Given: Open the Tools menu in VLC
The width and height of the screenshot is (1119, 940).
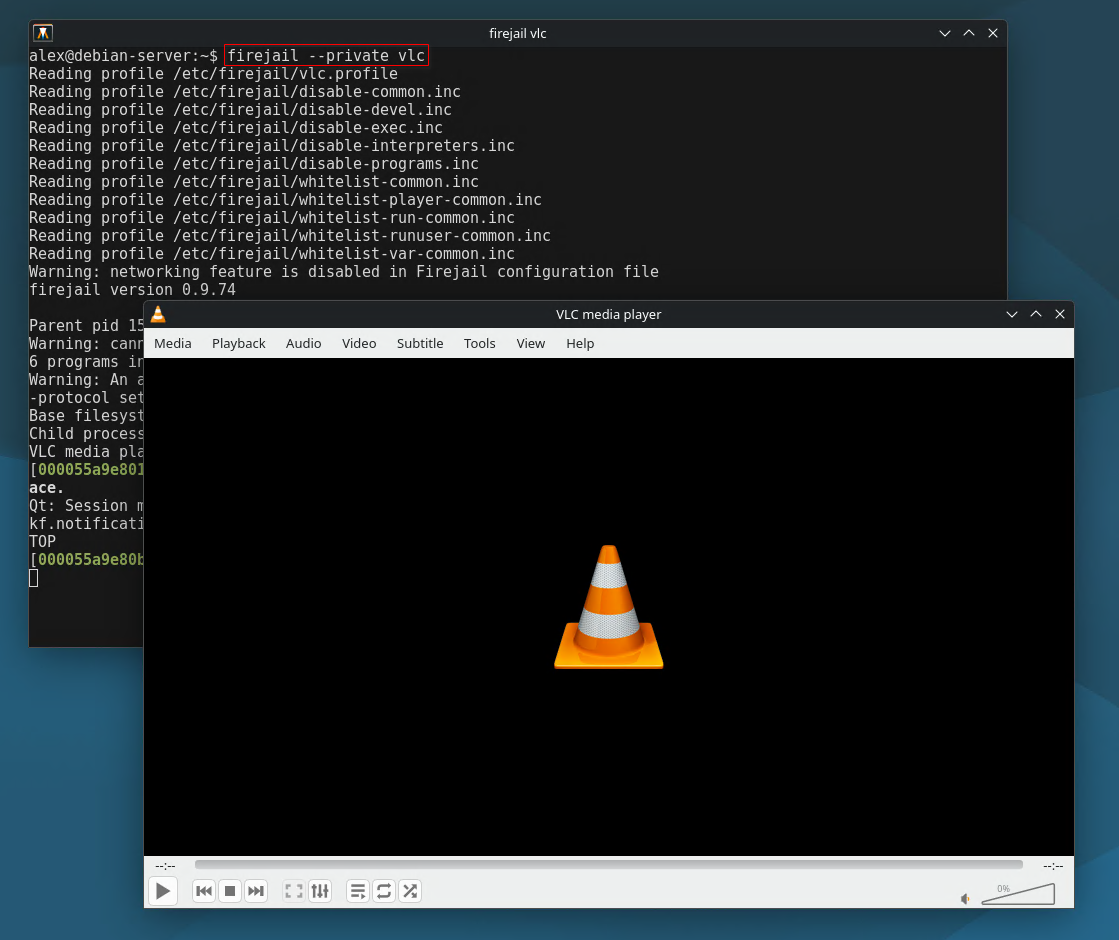Looking at the screenshot, I should click(480, 343).
